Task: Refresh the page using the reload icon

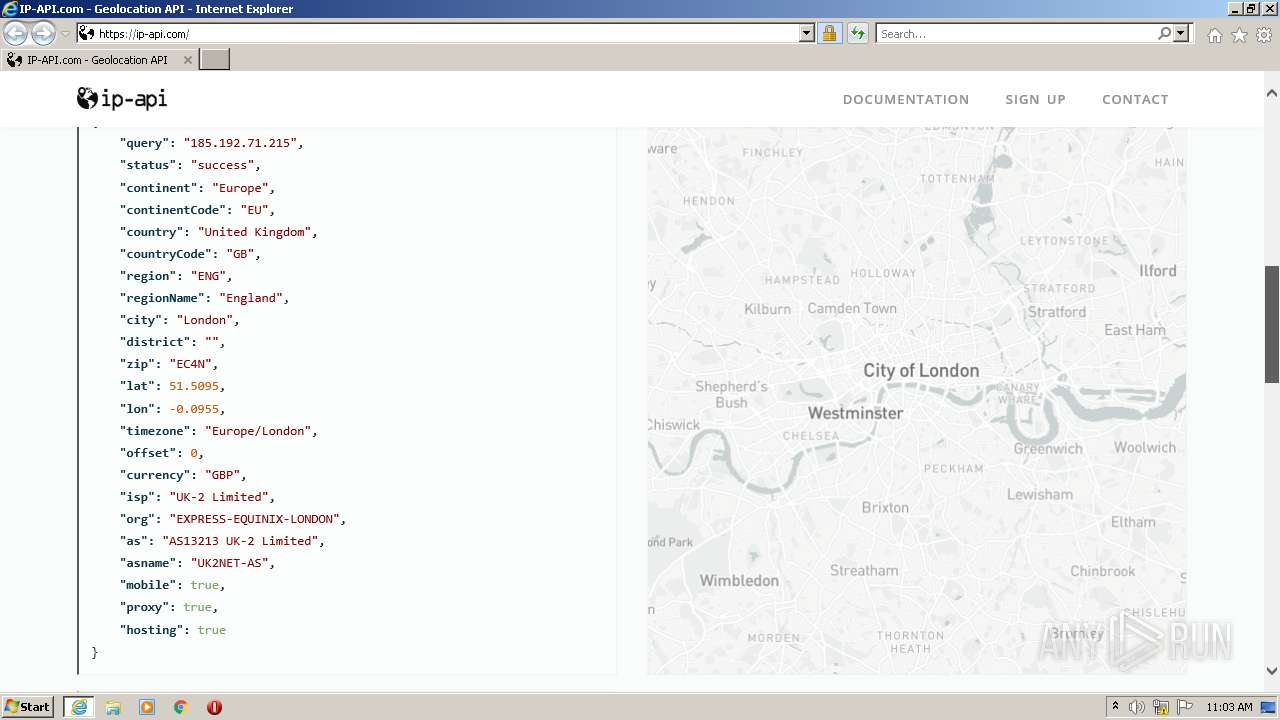Action: tap(857, 33)
